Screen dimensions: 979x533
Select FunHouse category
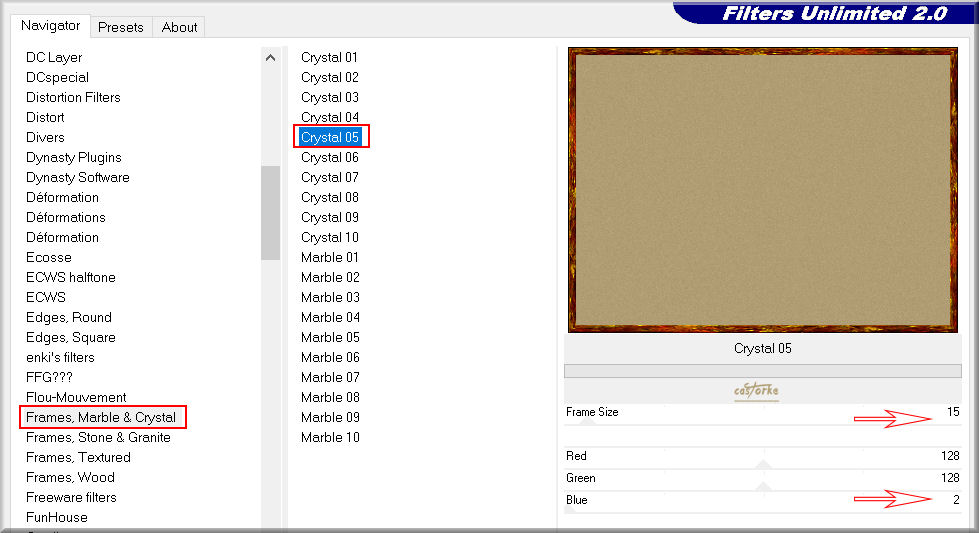pyautogui.click(x=57, y=517)
